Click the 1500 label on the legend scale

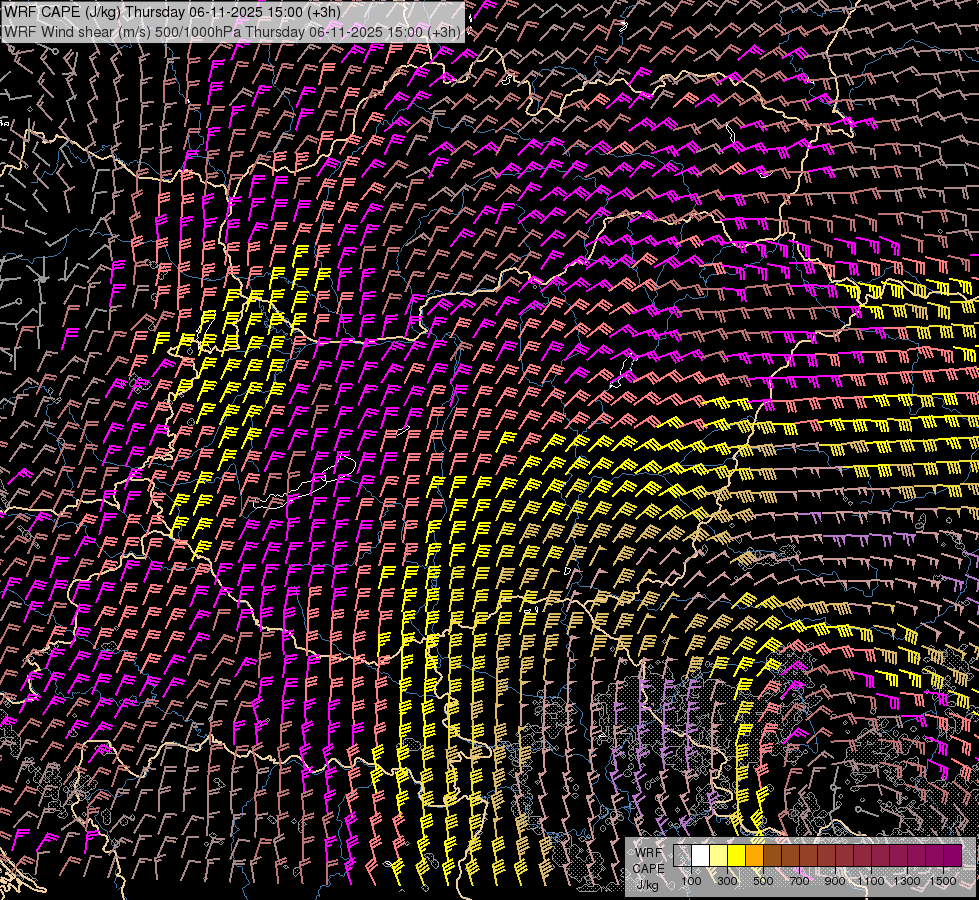tap(943, 881)
